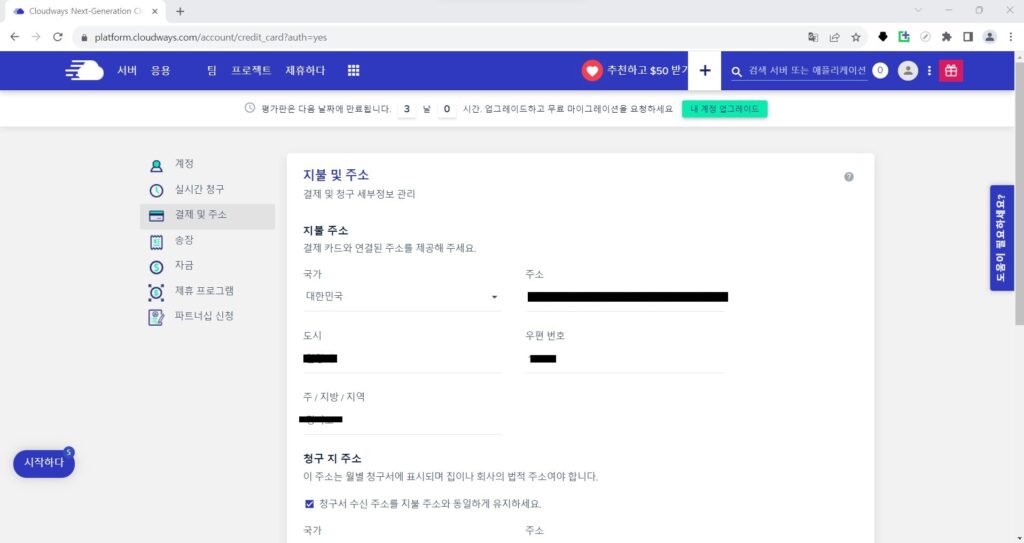Click the pink gift box icon
This screenshot has width=1024, height=543.
951,71
